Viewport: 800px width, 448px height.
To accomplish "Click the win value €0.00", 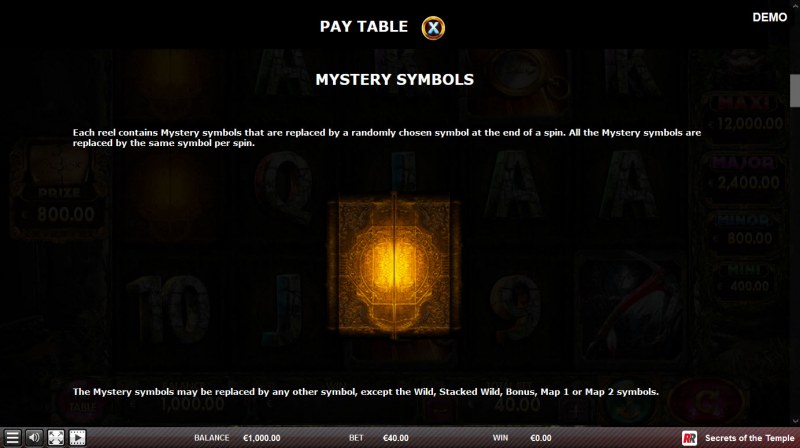I will point(541,438).
